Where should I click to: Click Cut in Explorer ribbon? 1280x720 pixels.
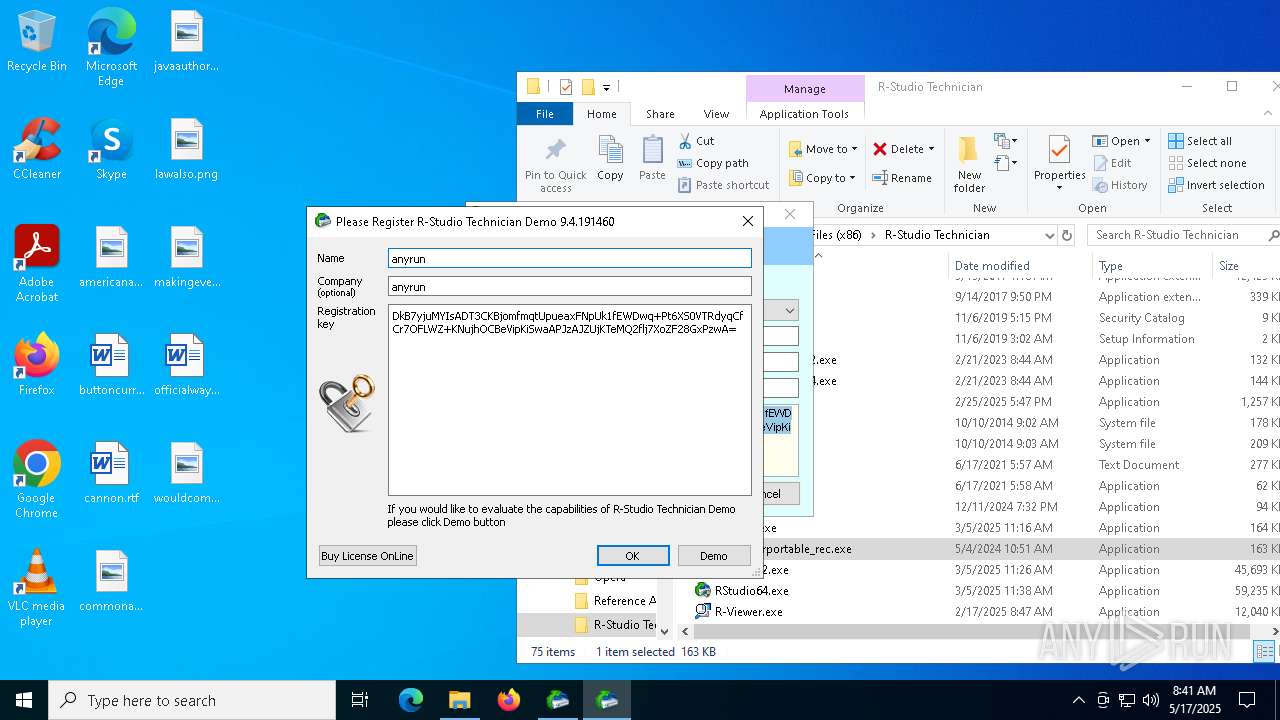(x=696, y=141)
